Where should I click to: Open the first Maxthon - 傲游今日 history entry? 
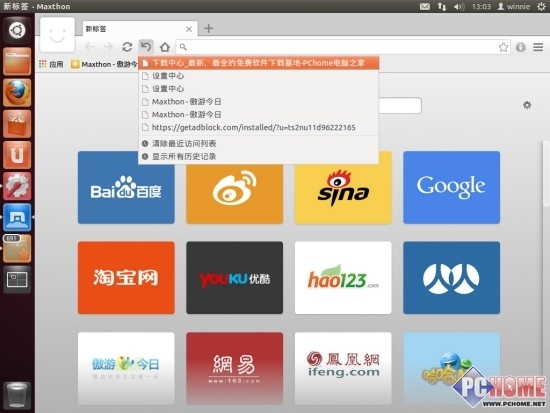(x=259, y=102)
